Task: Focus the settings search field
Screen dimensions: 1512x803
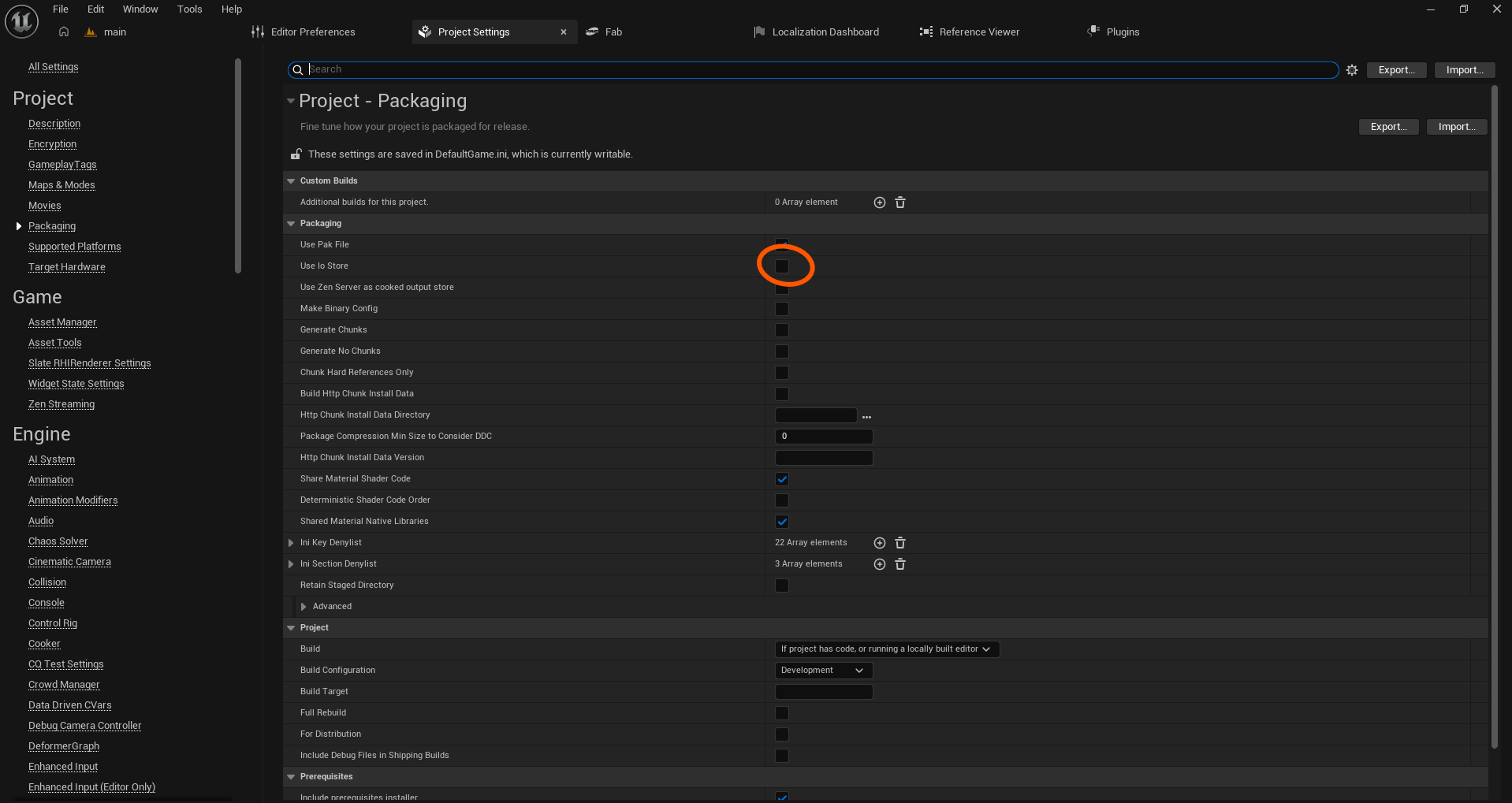Action: tap(813, 70)
